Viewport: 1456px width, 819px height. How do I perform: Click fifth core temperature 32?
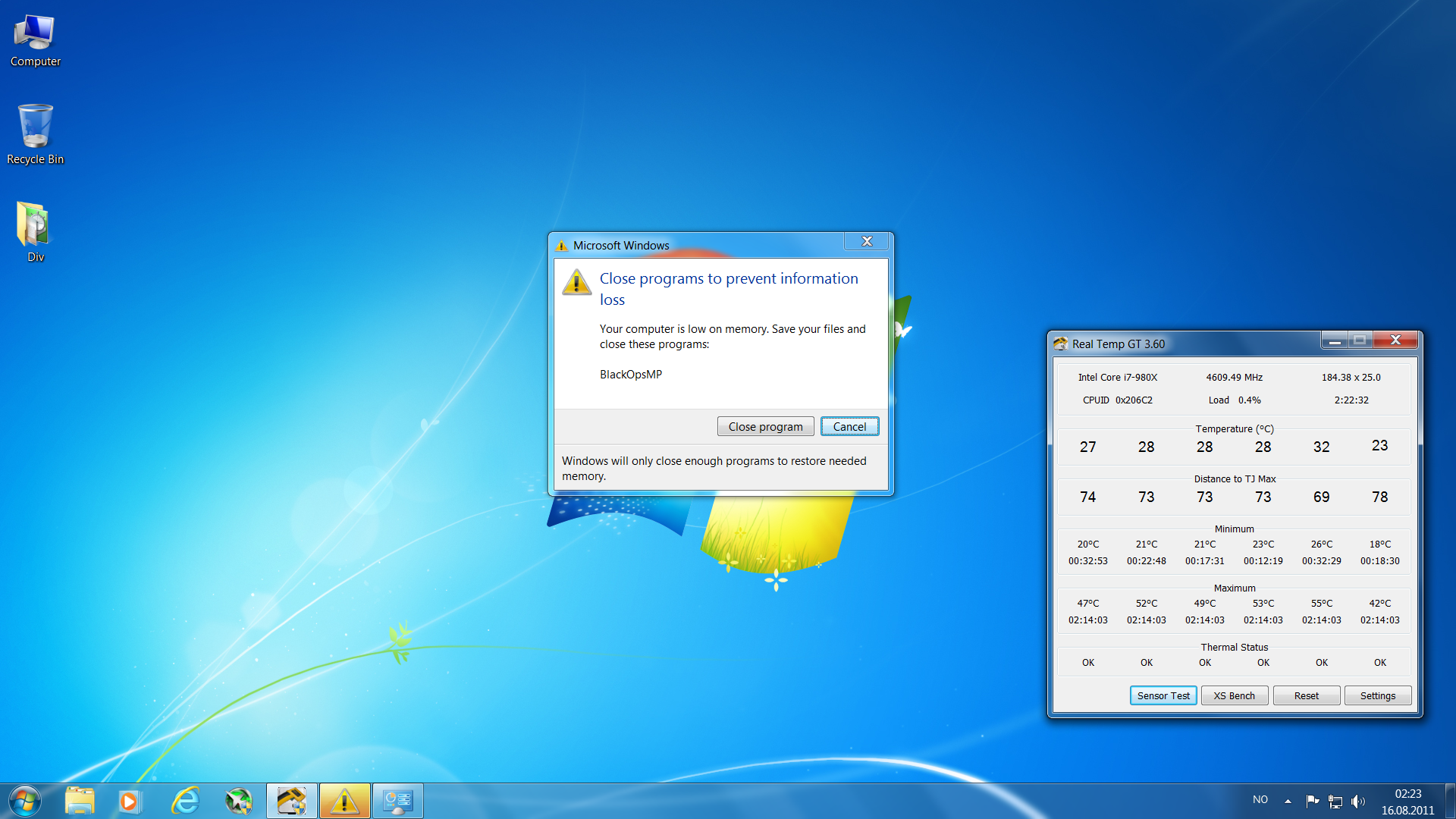point(1322,447)
